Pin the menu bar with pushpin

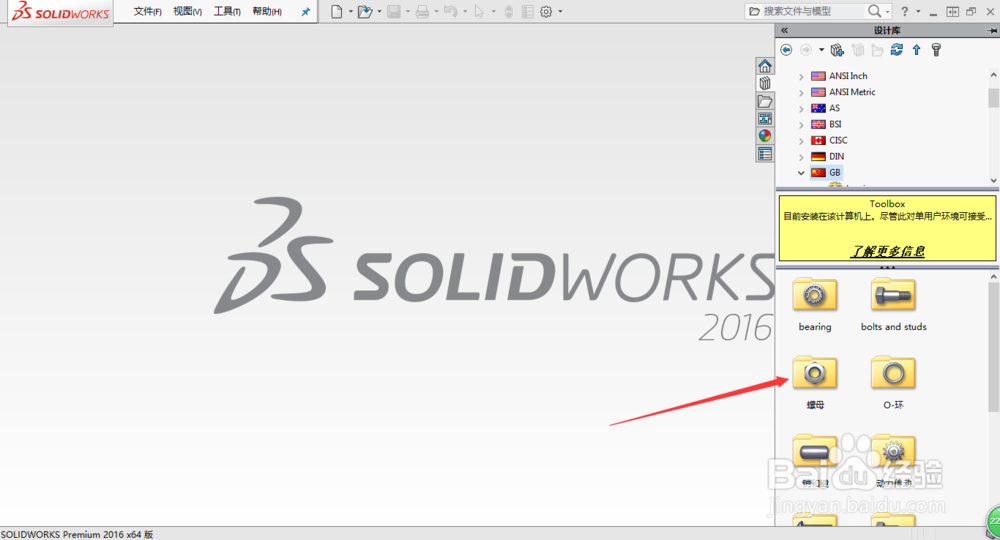pyautogui.click(x=305, y=11)
